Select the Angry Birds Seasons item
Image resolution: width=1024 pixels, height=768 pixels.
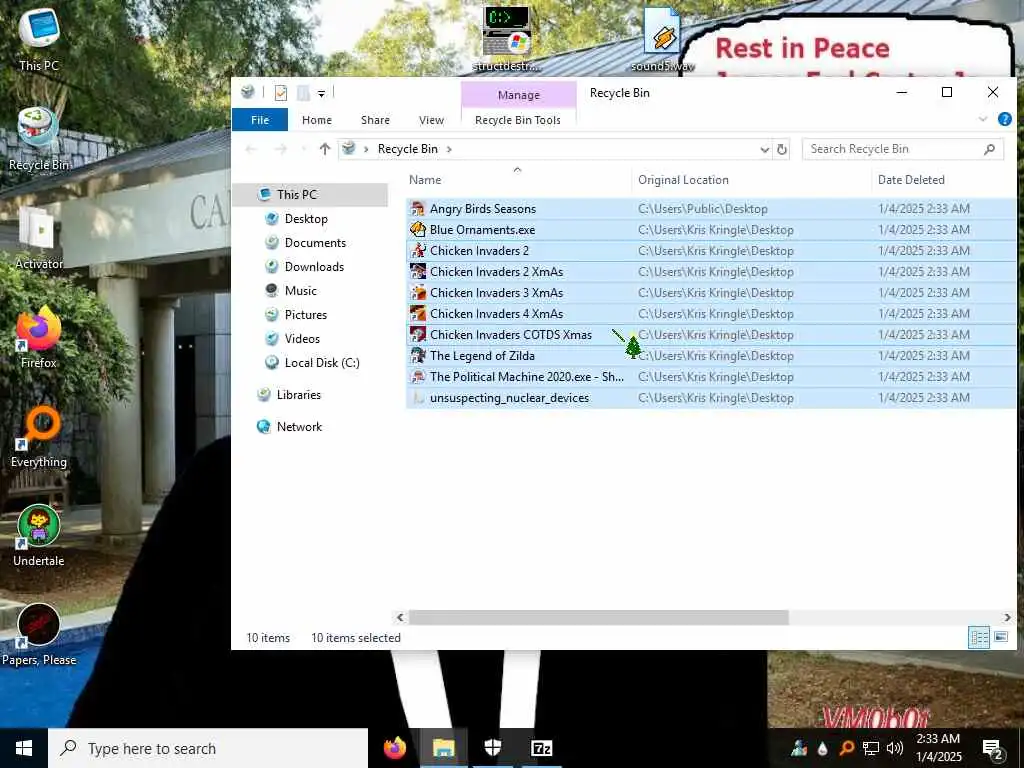(x=711, y=209)
